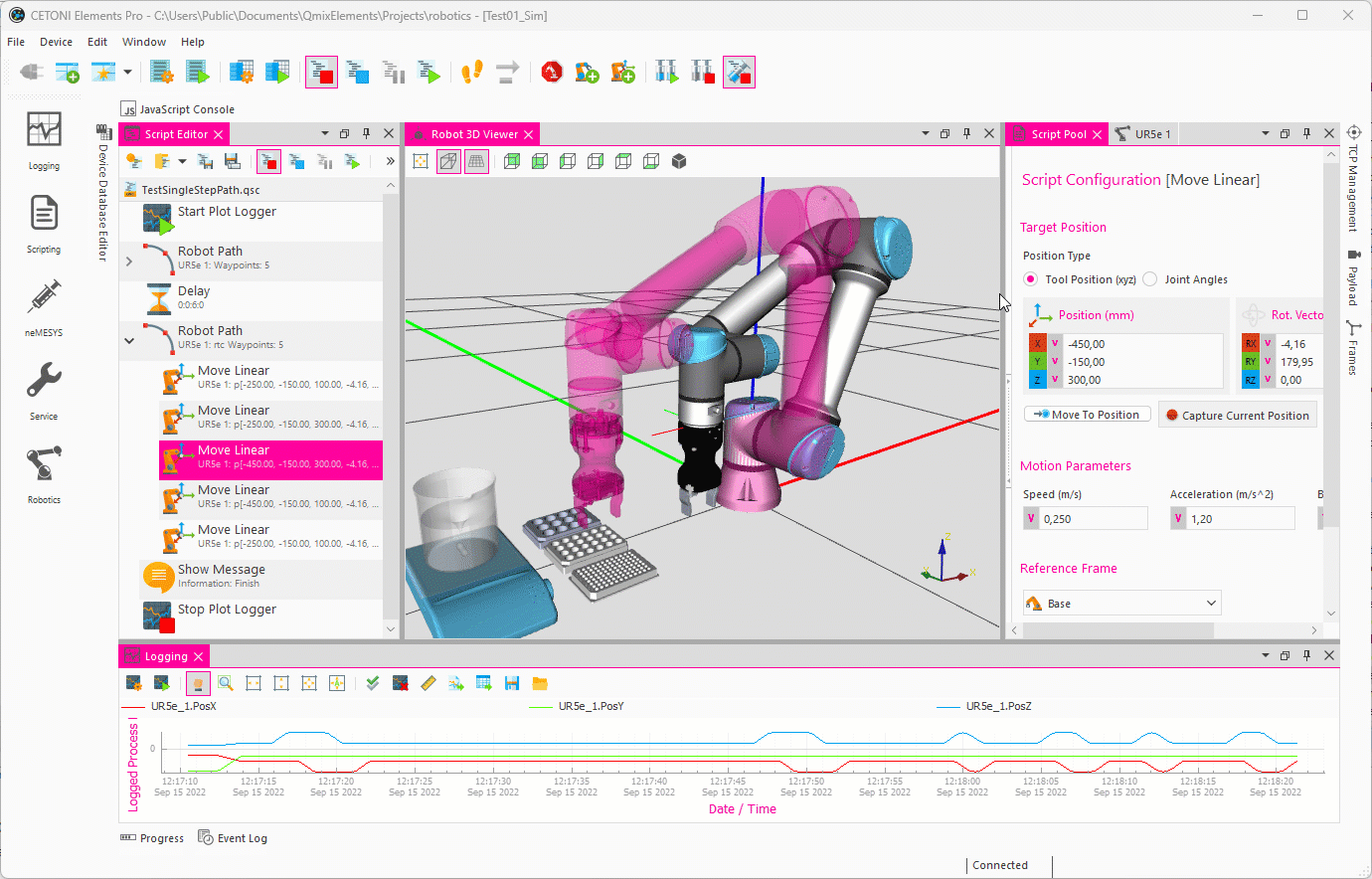Click the Speed (m/s) input field
Viewport: 1372px width, 879px height.
click(x=1093, y=519)
